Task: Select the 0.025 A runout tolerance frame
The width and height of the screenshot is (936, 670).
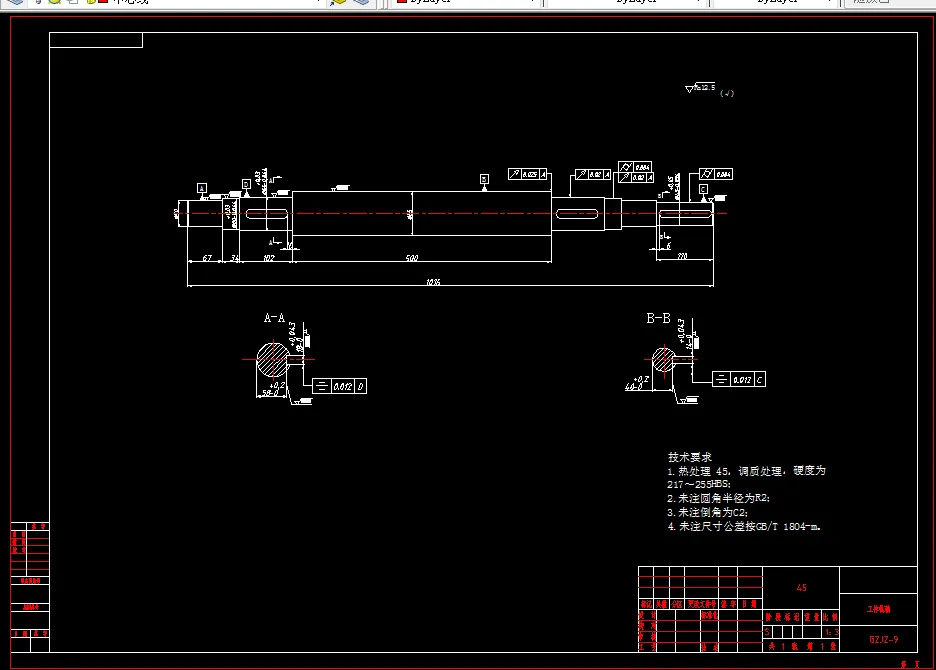Action: tap(527, 174)
